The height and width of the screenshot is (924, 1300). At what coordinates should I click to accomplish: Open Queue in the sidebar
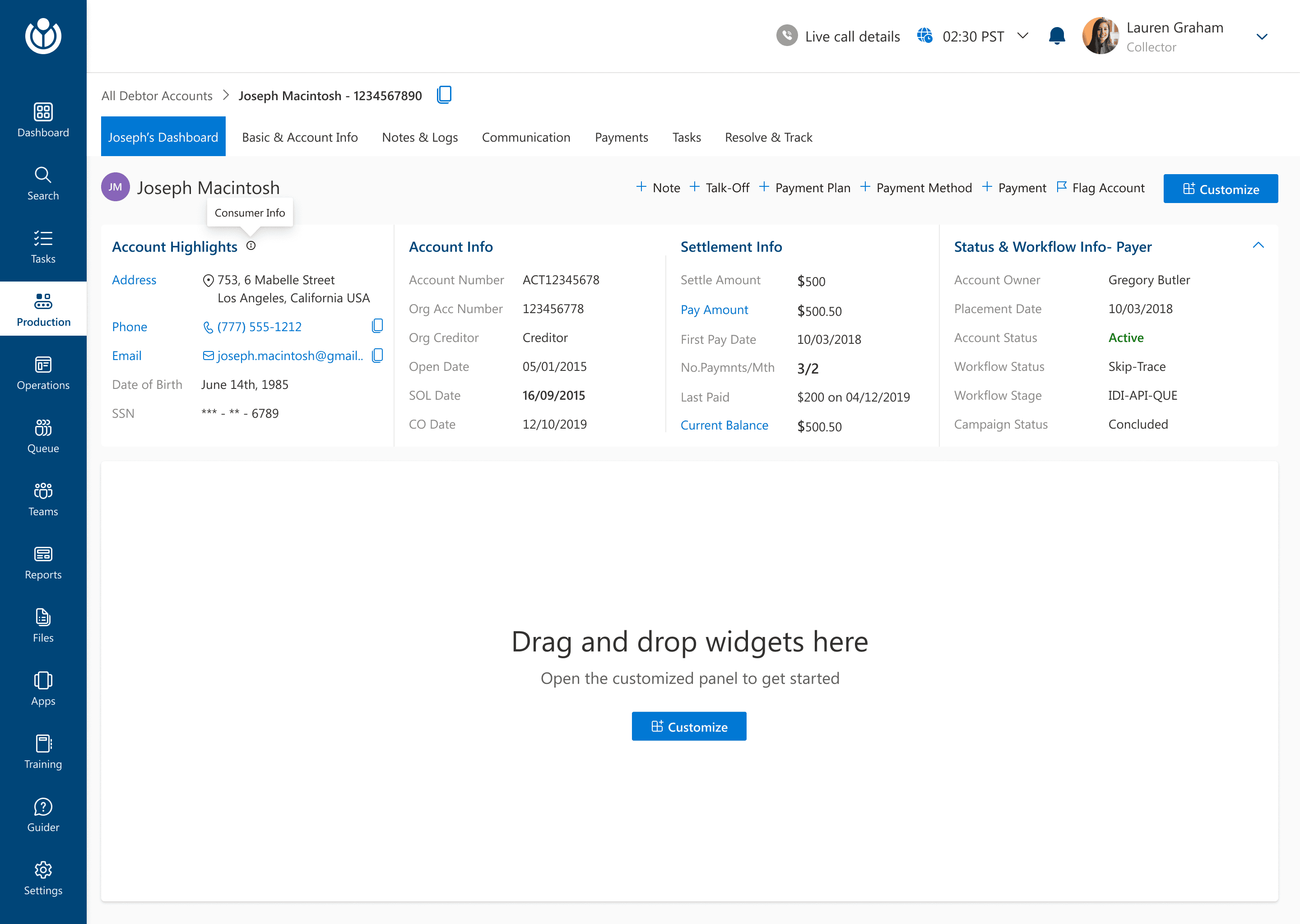click(x=43, y=436)
